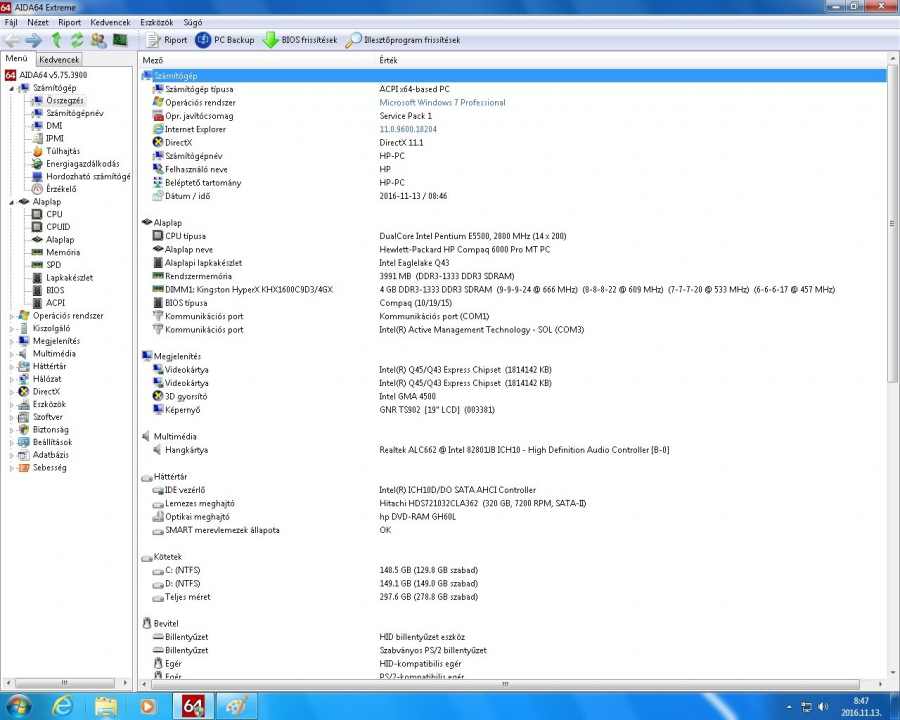Screen dimensions: 900x720
Task: Select the highlighted Számítógép header row
Action: 513,76
